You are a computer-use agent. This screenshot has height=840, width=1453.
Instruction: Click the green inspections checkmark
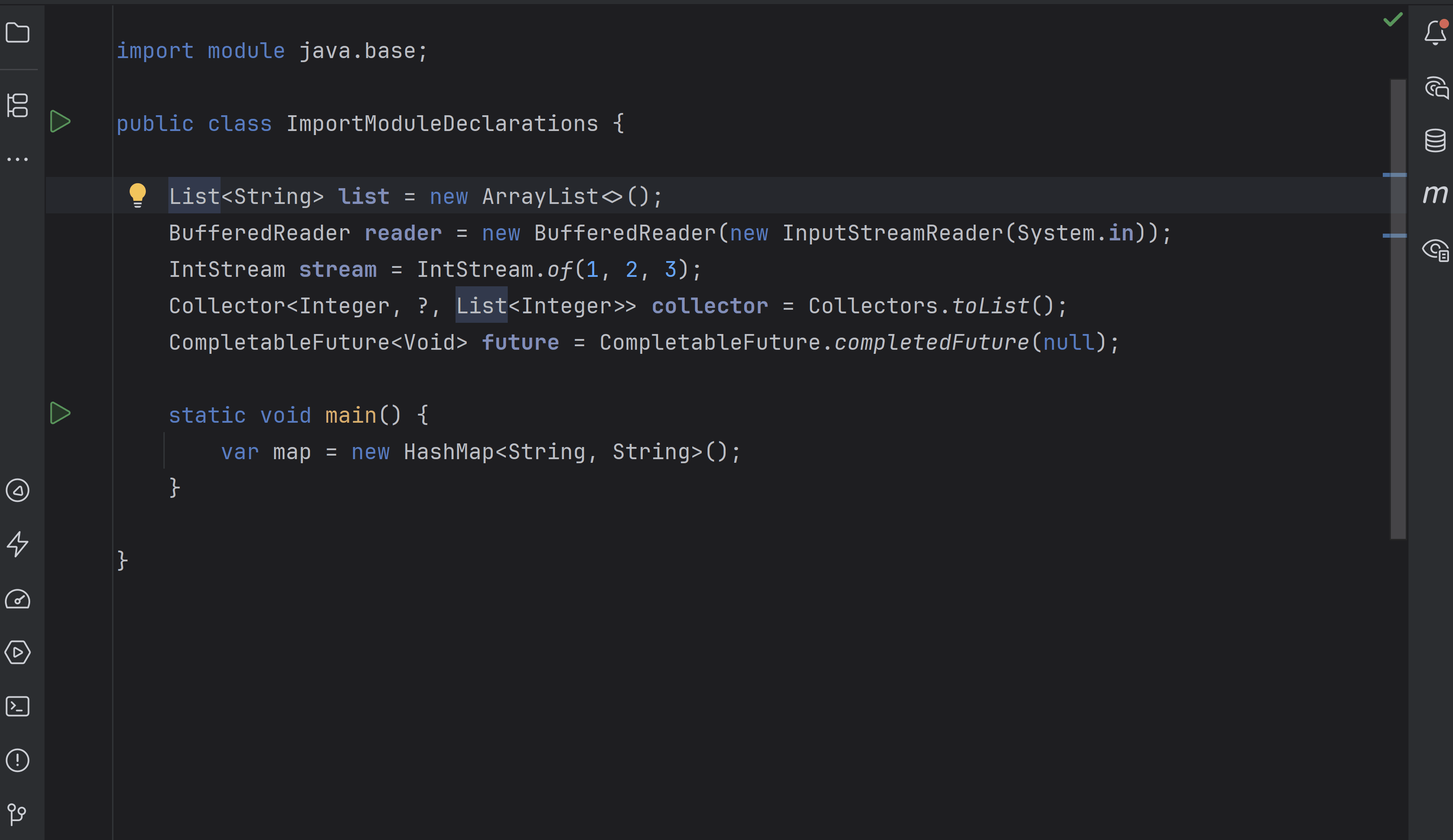click(1393, 19)
